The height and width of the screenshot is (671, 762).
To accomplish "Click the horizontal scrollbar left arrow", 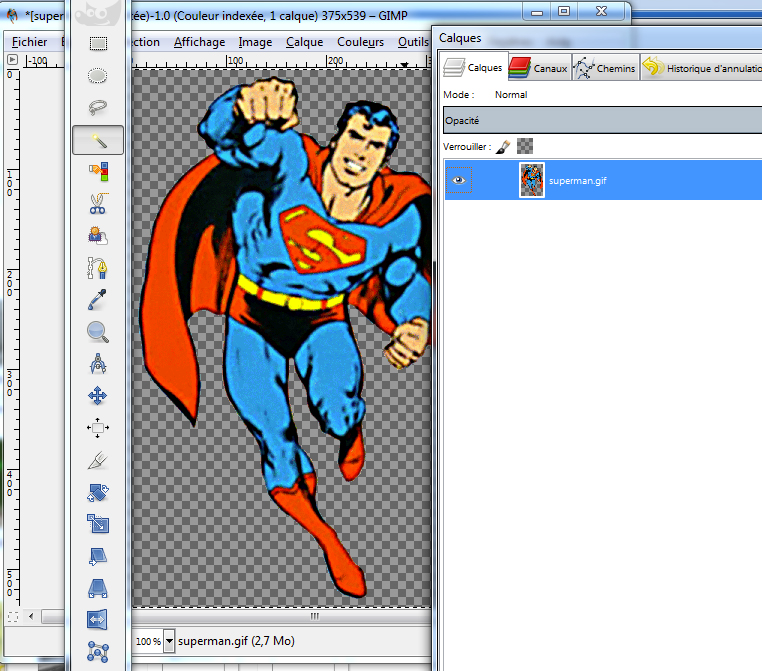I will 31,617.
